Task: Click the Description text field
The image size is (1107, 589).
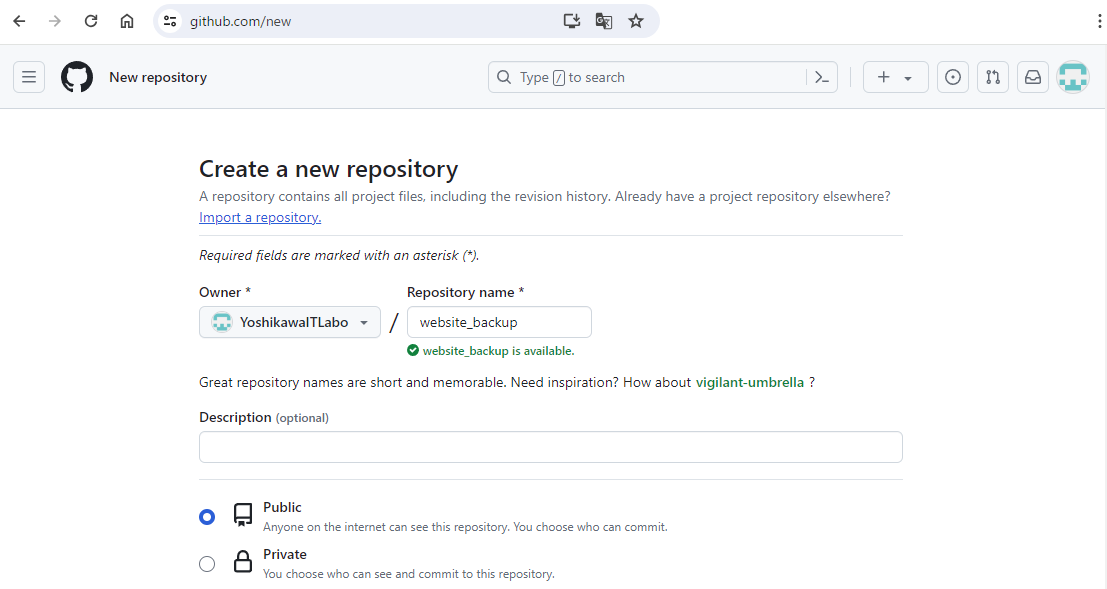Action: click(x=550, y=447)
